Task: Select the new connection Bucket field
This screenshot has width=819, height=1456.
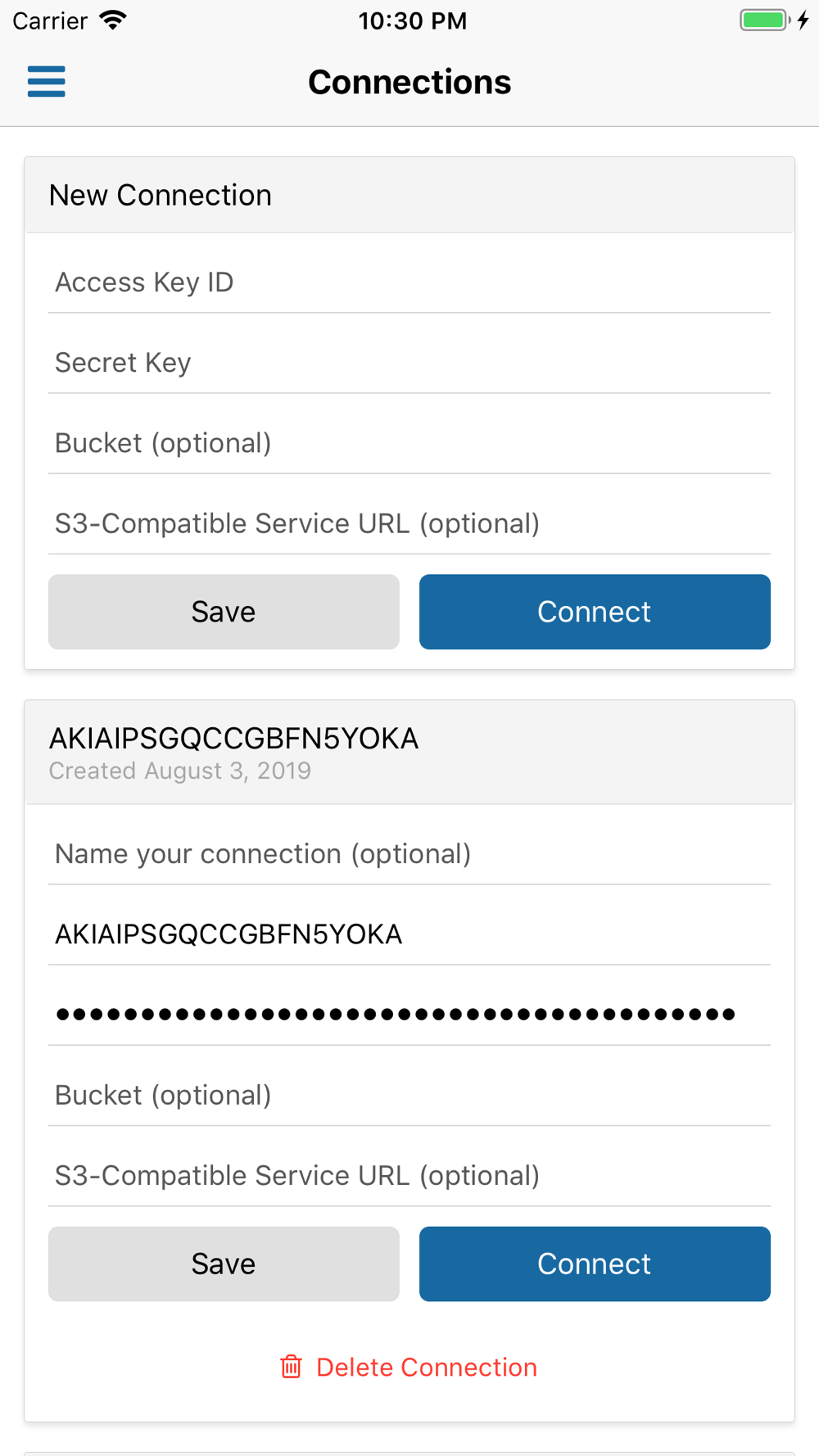Action: 409,443
